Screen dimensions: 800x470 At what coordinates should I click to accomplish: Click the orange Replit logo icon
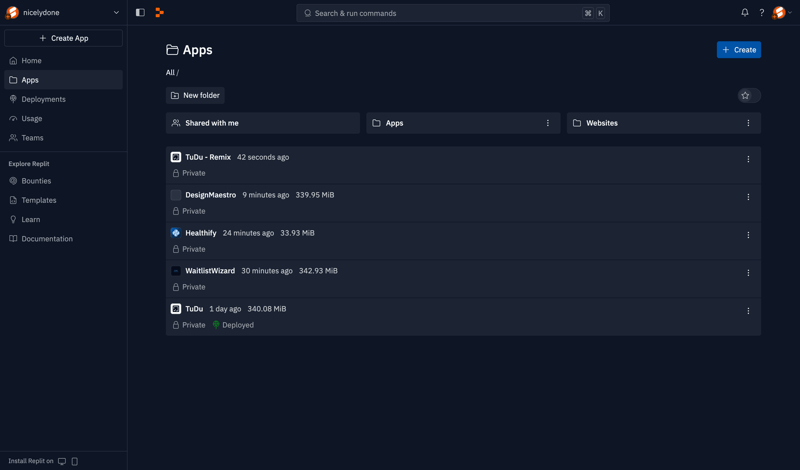(x=160, y=13)
